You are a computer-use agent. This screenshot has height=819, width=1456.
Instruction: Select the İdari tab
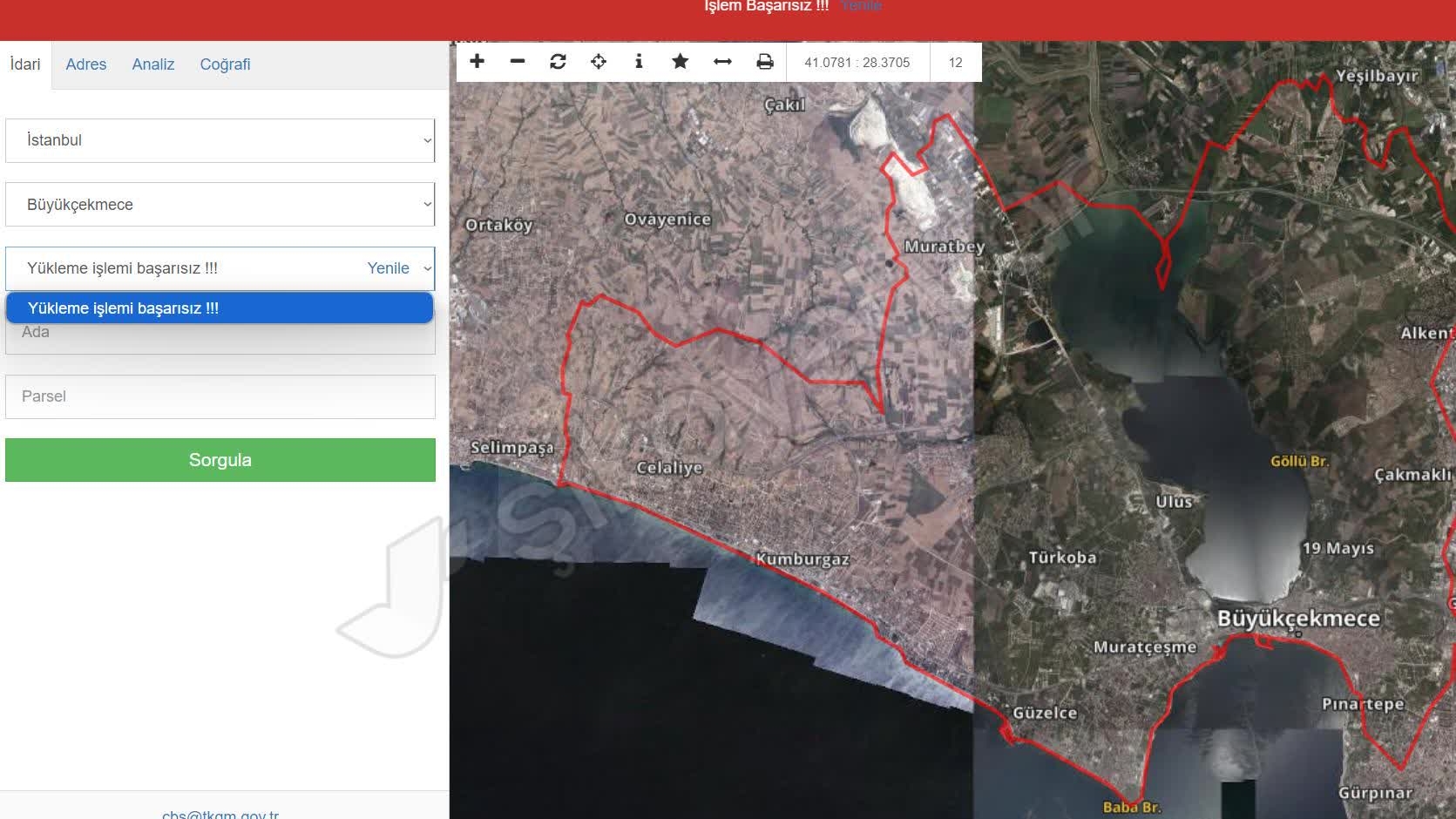25,64
